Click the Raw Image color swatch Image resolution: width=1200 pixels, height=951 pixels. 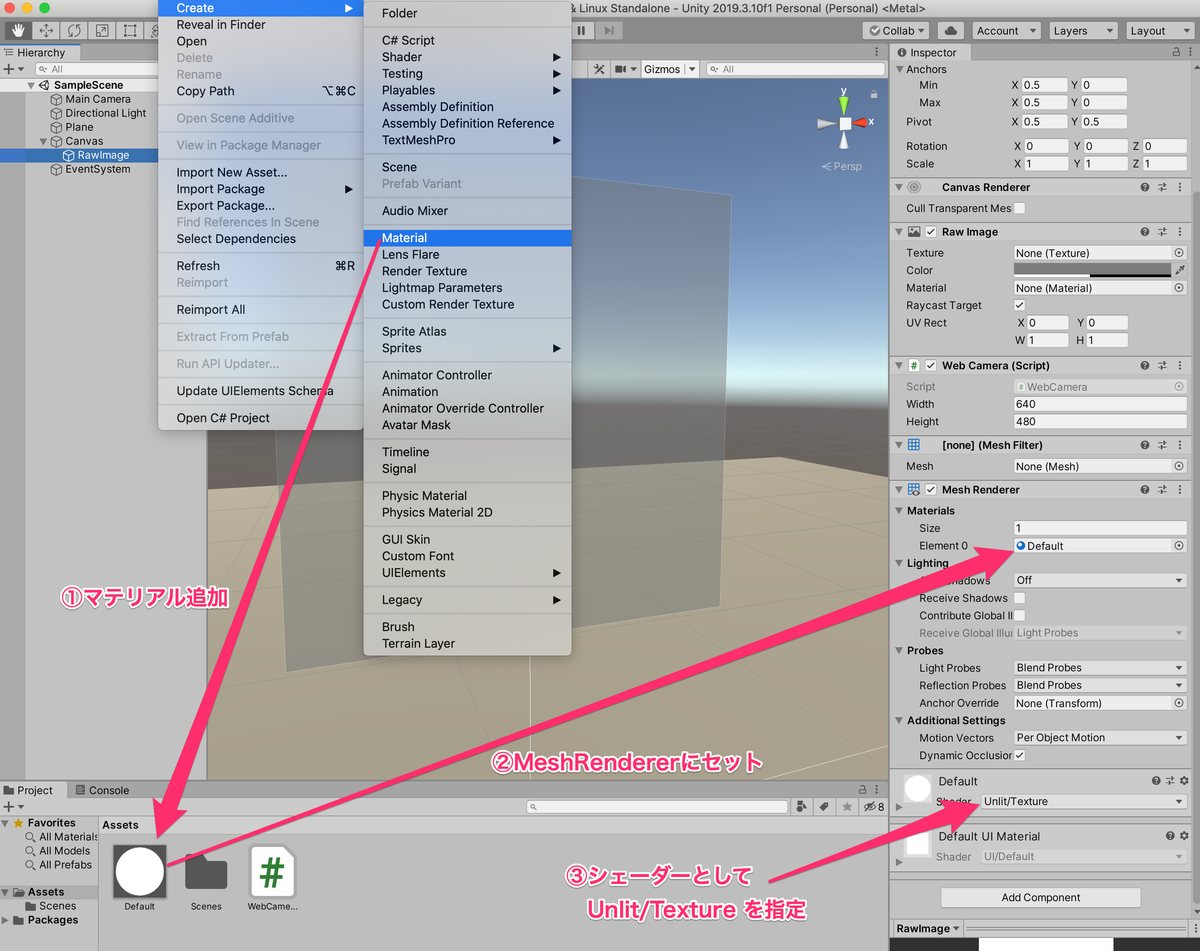coord(1092,270)
